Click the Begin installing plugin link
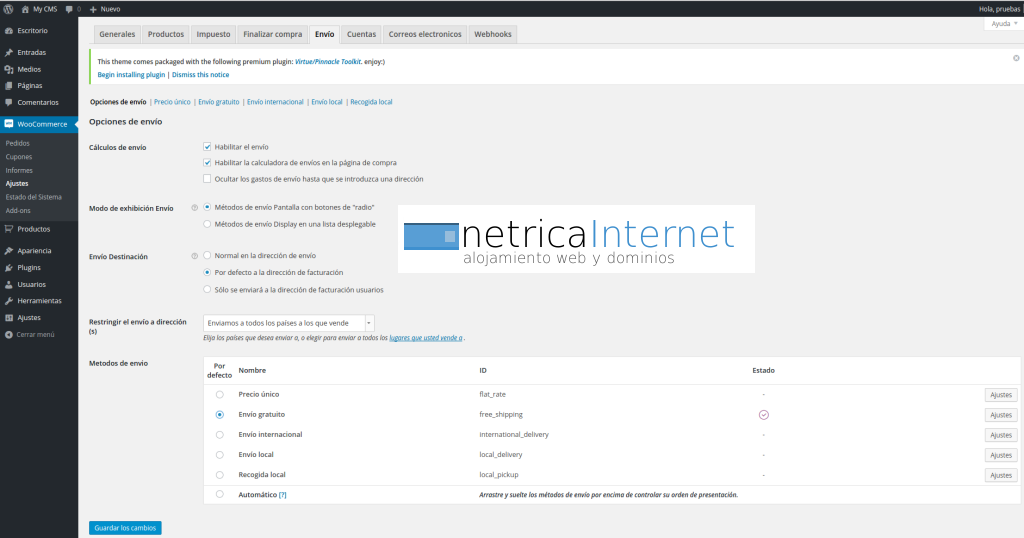The height and width of the screenshot is (538, 1024). coord(131,74)
